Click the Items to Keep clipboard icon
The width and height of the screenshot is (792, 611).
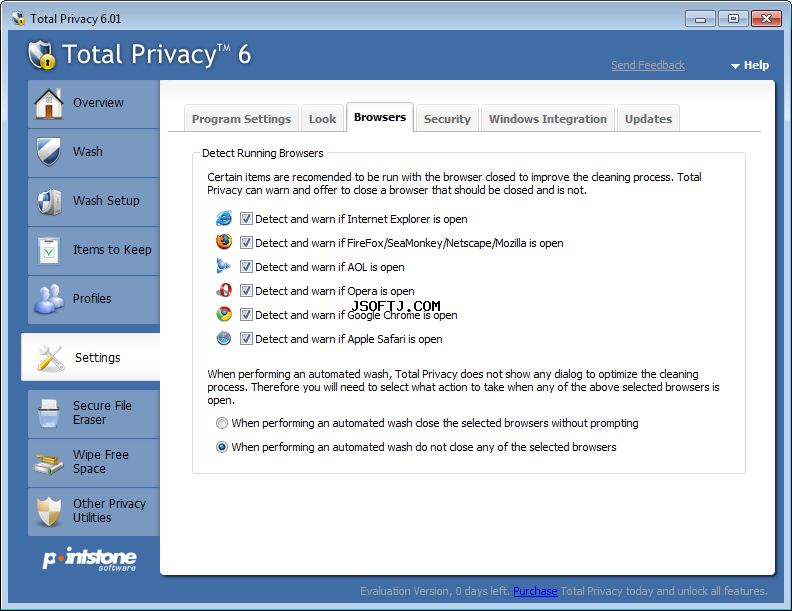click(49, 250)
